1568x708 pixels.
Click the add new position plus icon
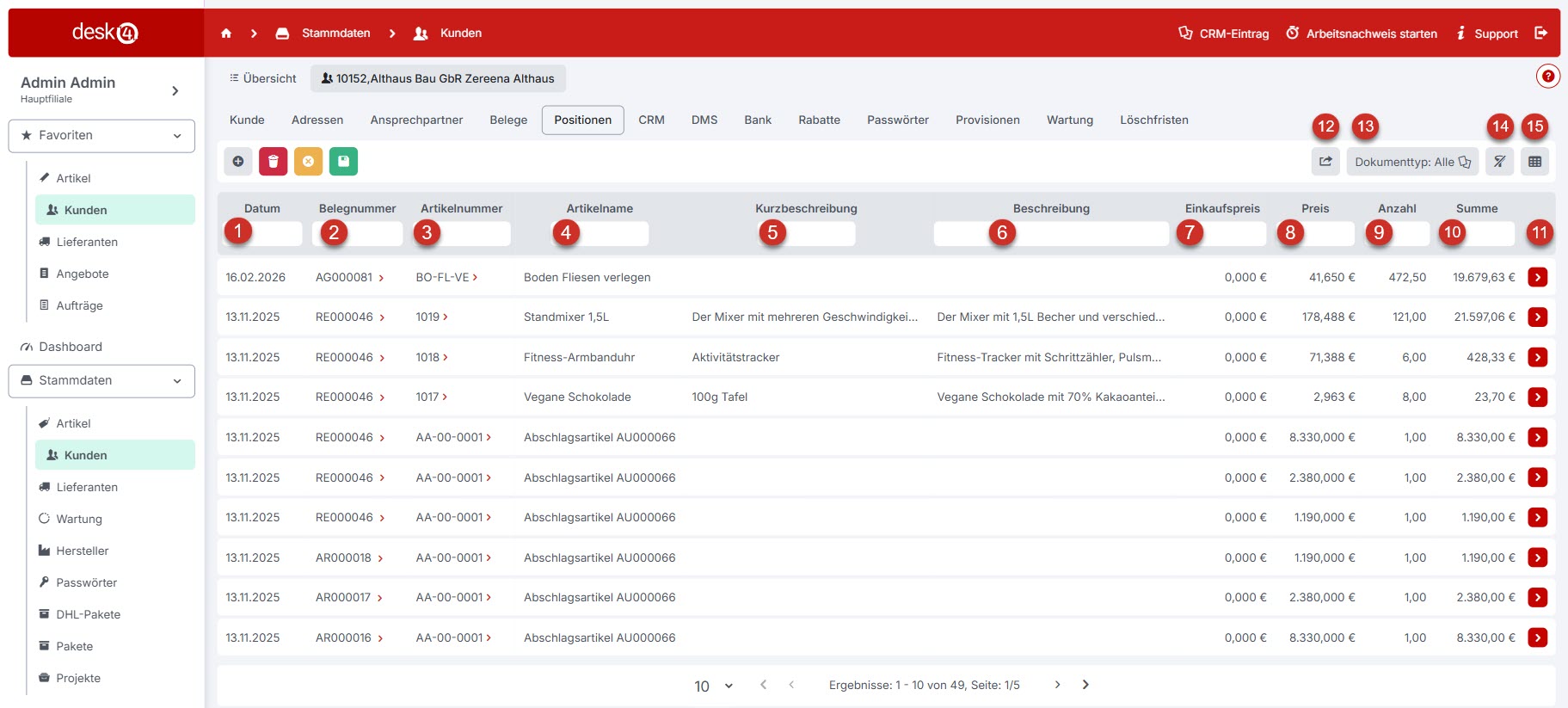[x=238, y=162]
